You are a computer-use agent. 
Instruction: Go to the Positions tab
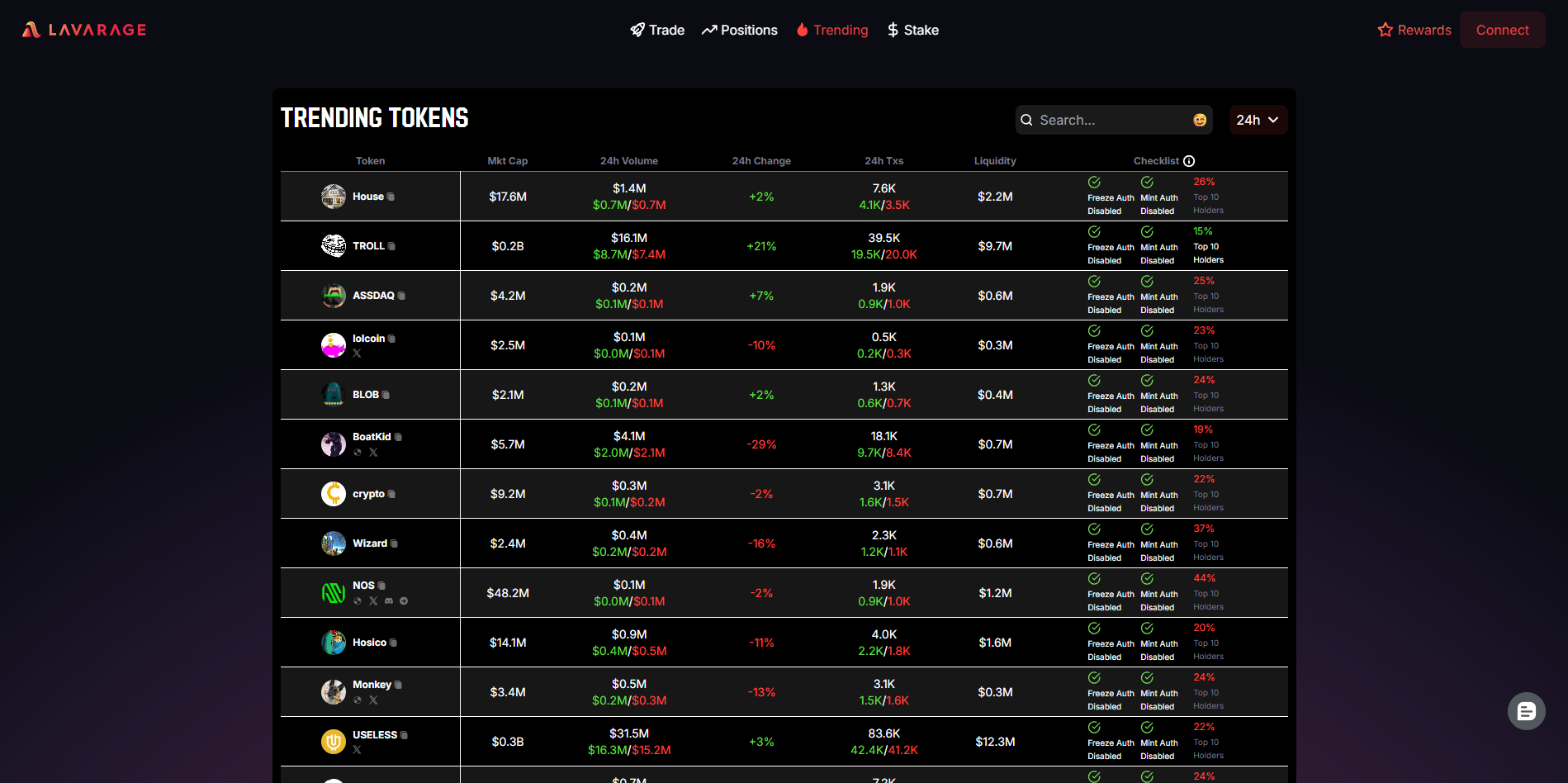(740, 31)
